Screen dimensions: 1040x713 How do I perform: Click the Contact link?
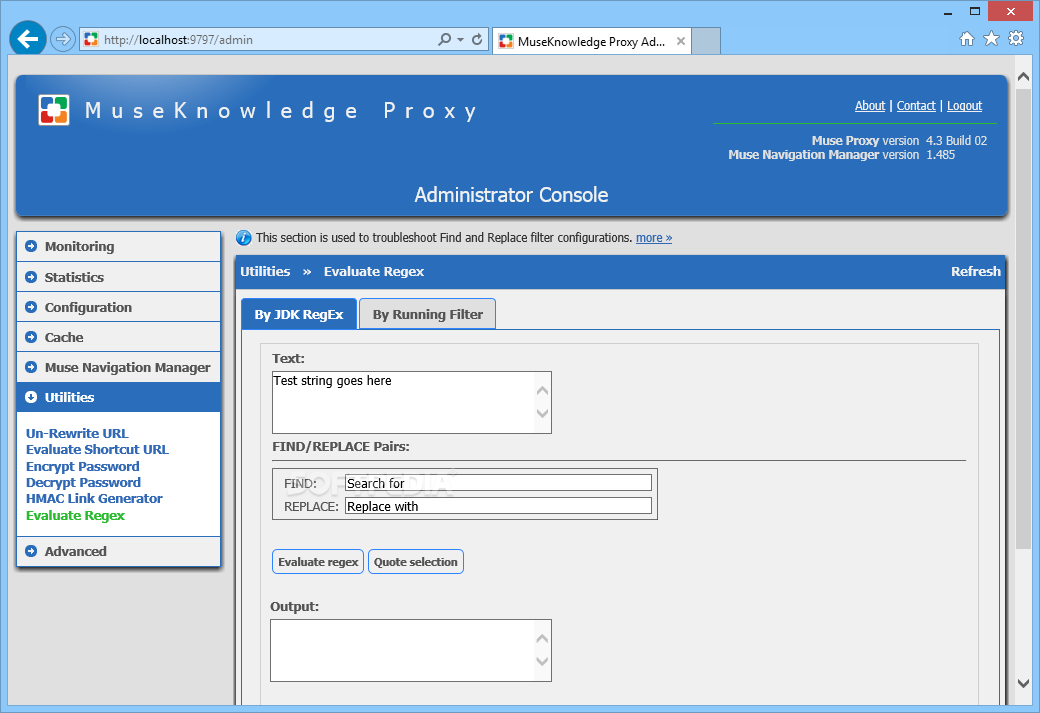tap(916, 105)
